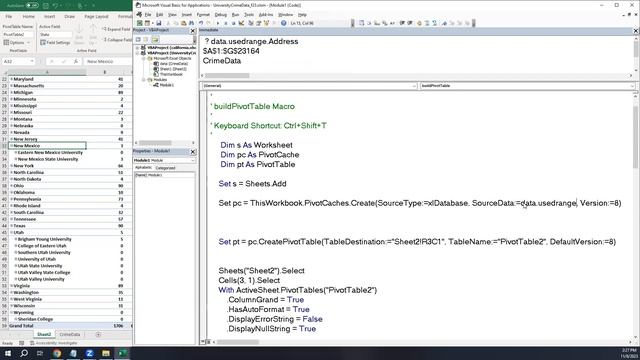The image size is (640, 360).
Task: Click the Run Sub play icon
Action: click(x=218, y=23)
